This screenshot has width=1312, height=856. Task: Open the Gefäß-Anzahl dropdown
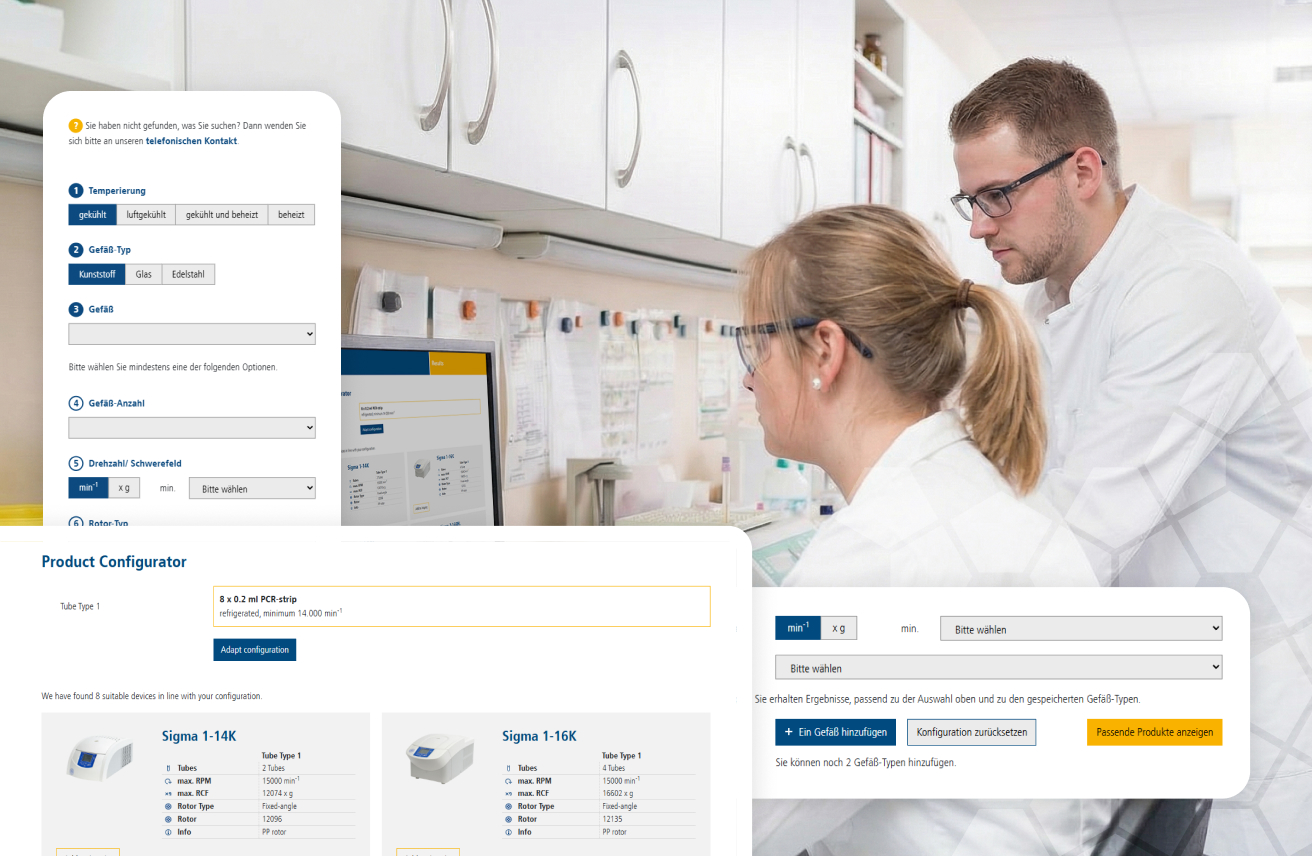(x=191, y=427)
